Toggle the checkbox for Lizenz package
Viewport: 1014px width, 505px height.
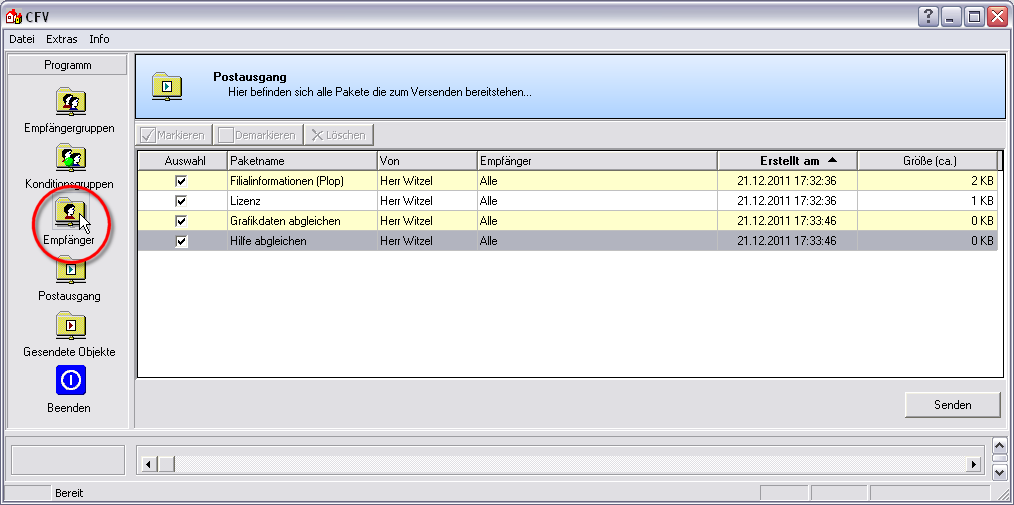181,201
